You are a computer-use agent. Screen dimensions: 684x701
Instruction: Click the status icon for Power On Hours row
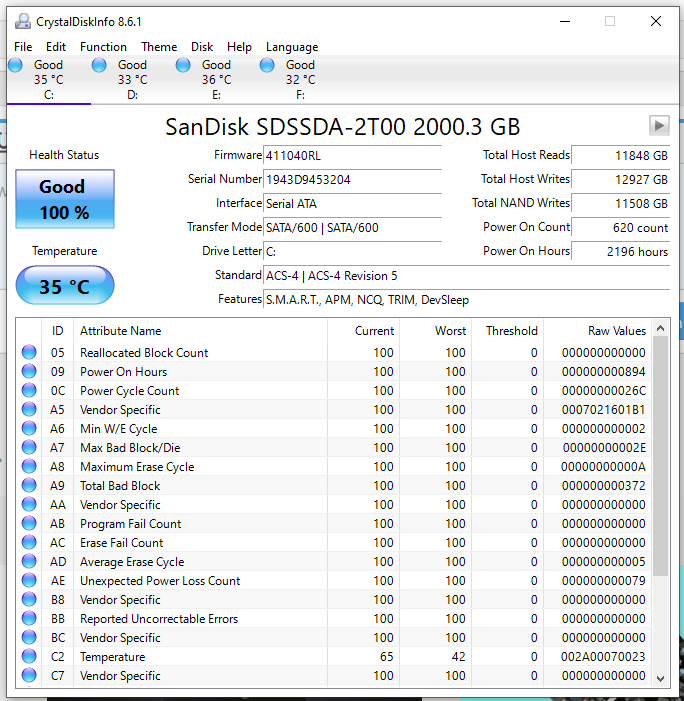pyautogui.click(x=29, y=372)
